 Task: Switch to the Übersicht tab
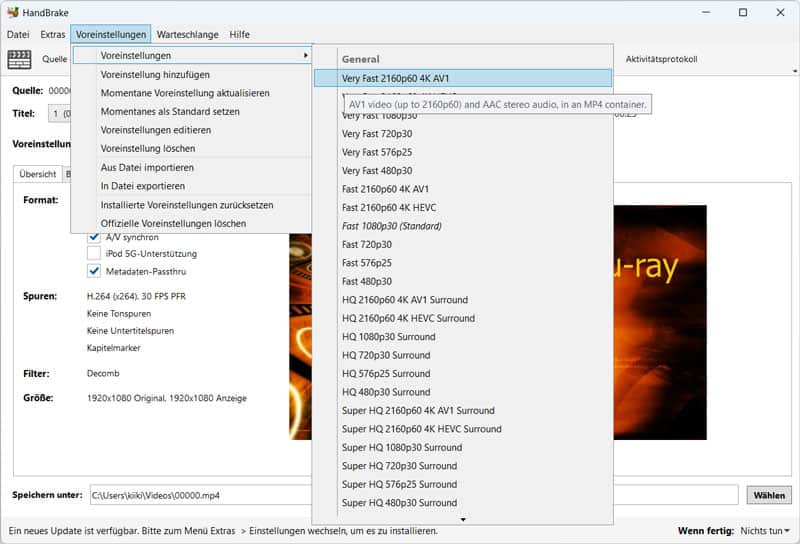pos(37,174)
